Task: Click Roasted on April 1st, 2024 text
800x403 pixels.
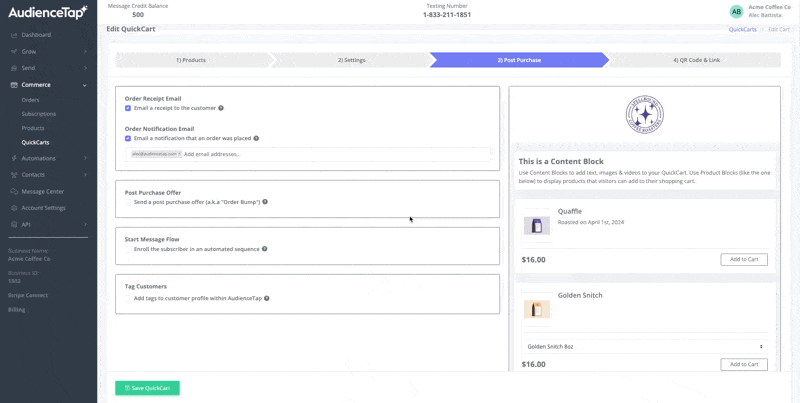Action: tap(591, 222)
